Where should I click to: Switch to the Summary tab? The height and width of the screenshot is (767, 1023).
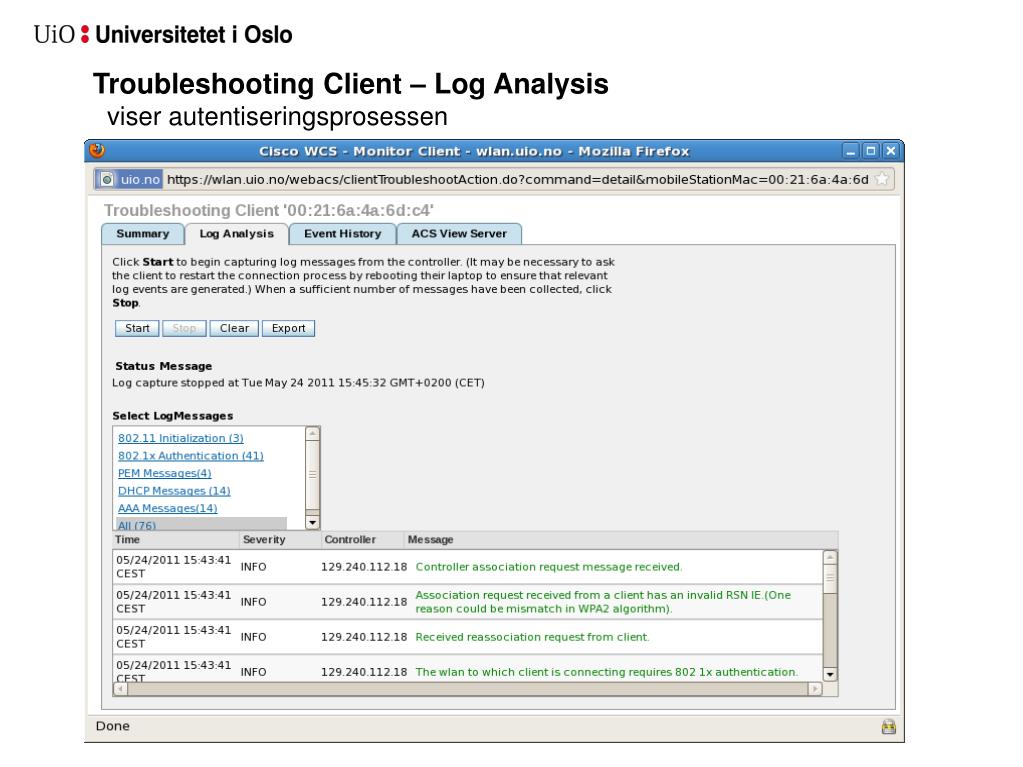coord(143,234)
